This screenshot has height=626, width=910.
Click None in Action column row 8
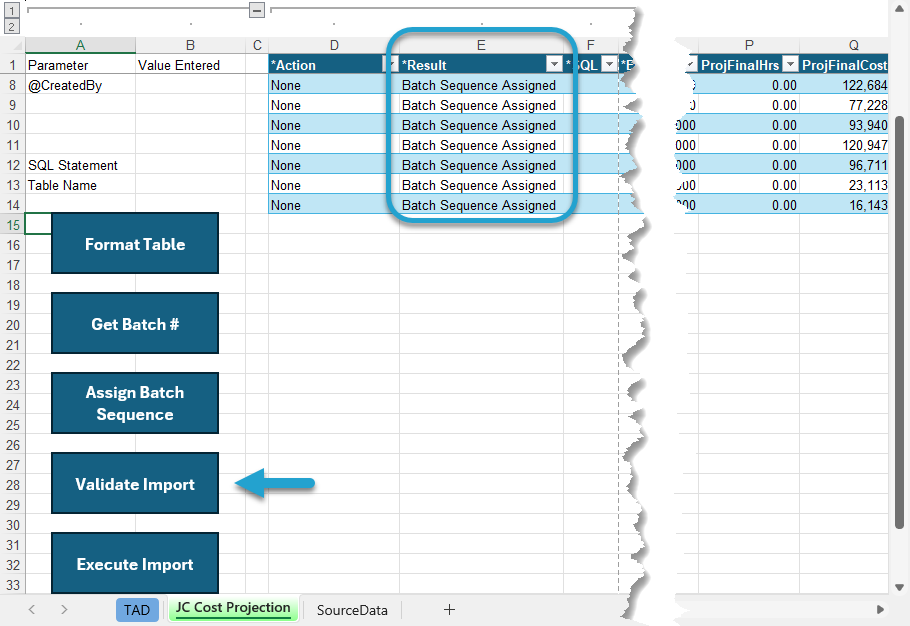pyautogui.click(x=334, y=85)
